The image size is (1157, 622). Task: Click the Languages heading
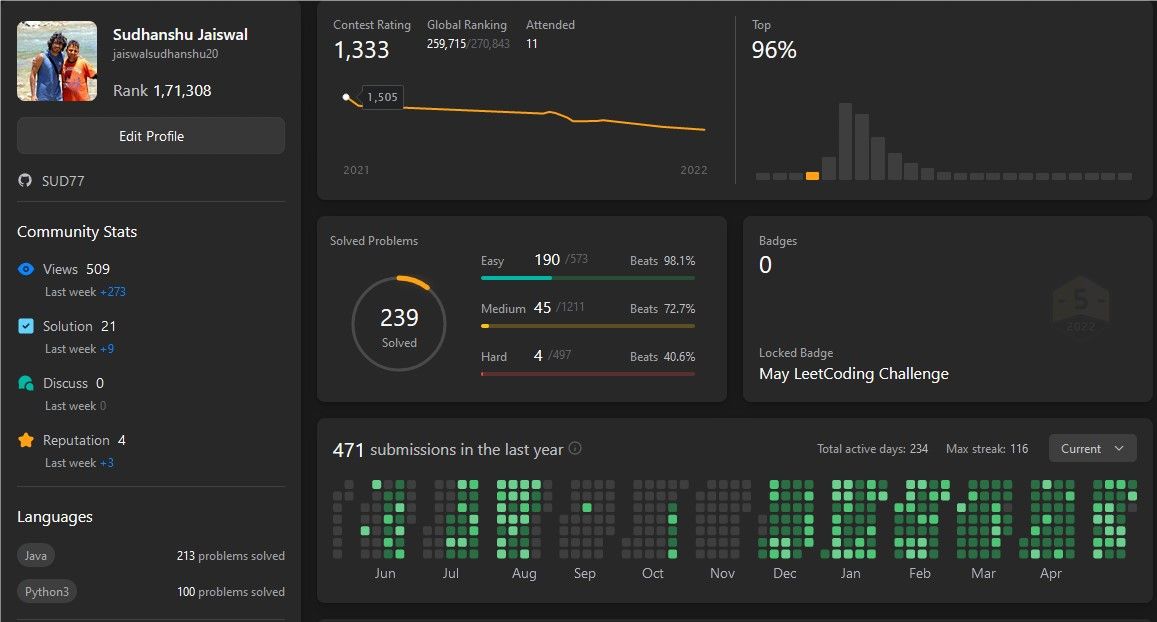(55, 516)
